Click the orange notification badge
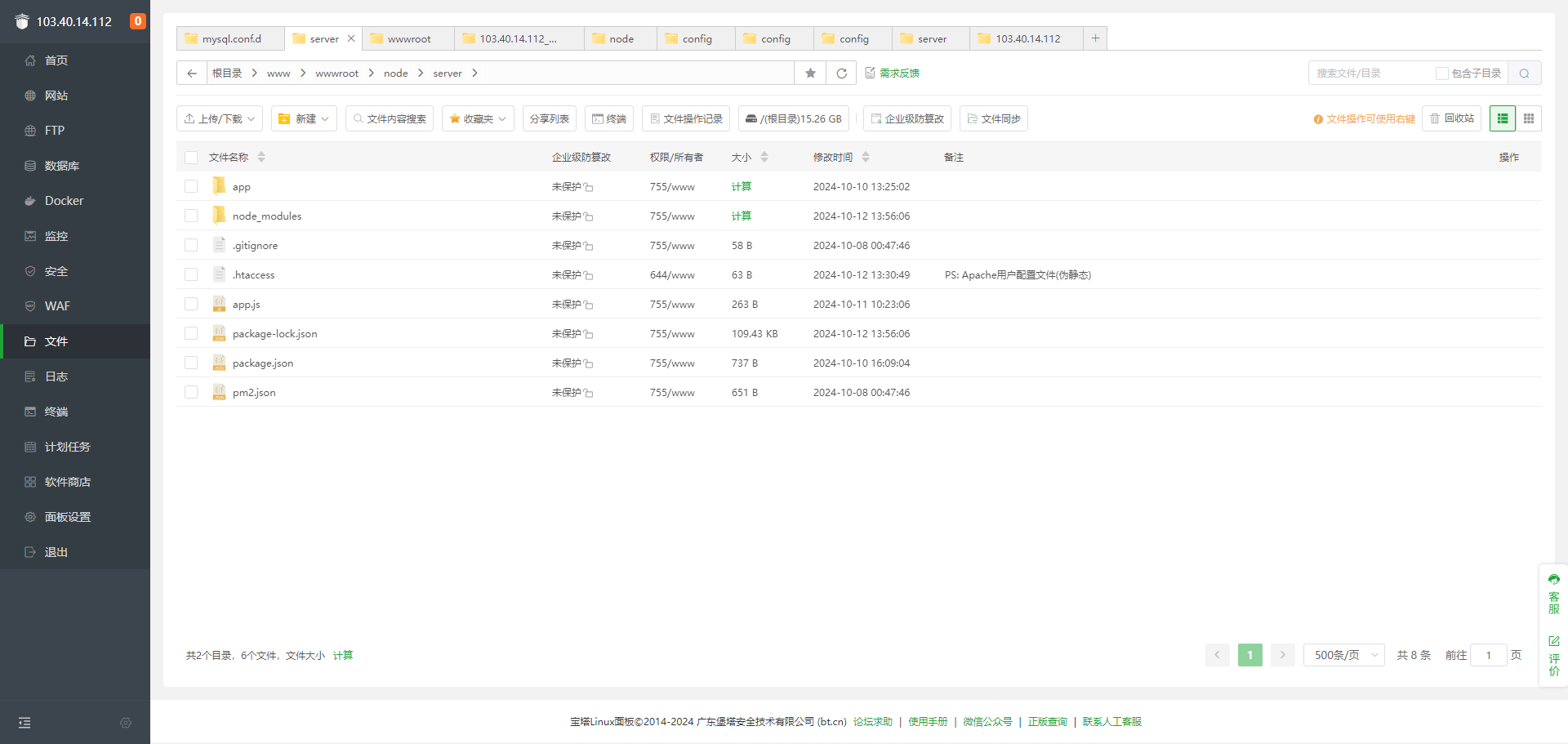Viewport: 1568px width, 744px height. click(x=138, y=21)
